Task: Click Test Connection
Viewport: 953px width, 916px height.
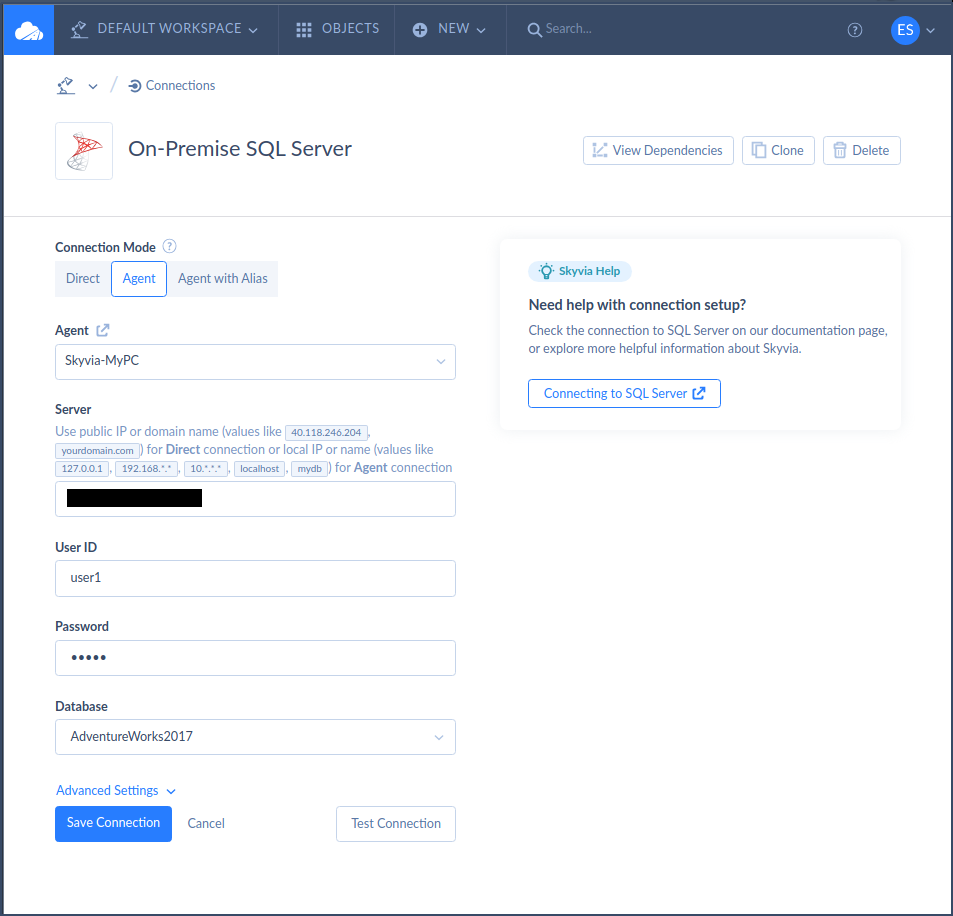Action: click(396, 824)
